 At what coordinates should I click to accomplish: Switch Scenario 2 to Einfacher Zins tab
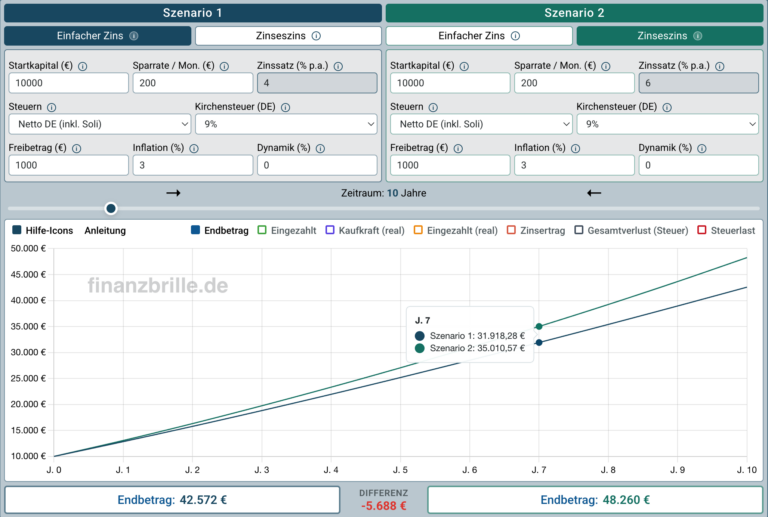point(479,36)
